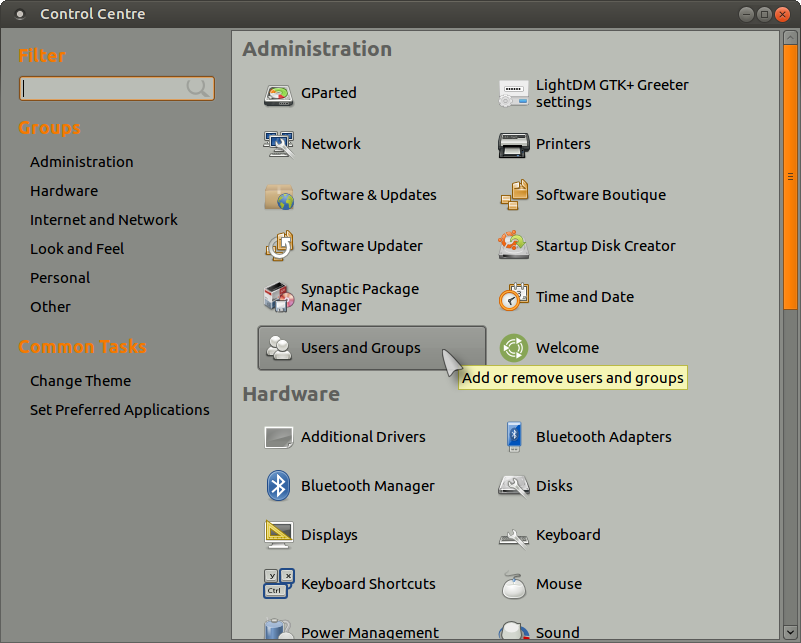Click the Network label text

331,145
